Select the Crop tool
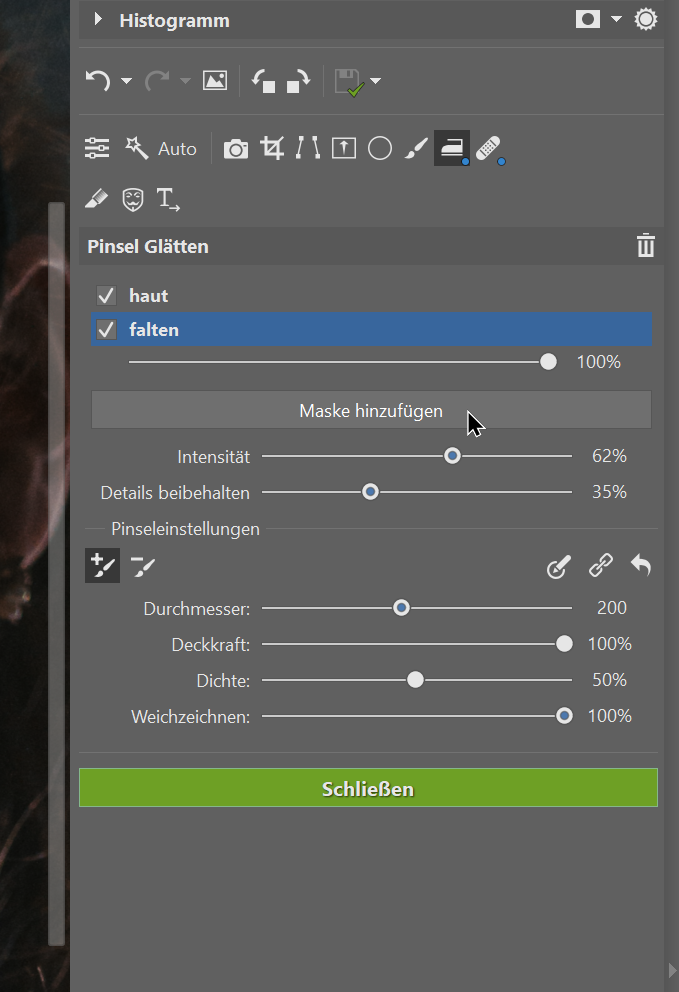 tap(272, 149)
